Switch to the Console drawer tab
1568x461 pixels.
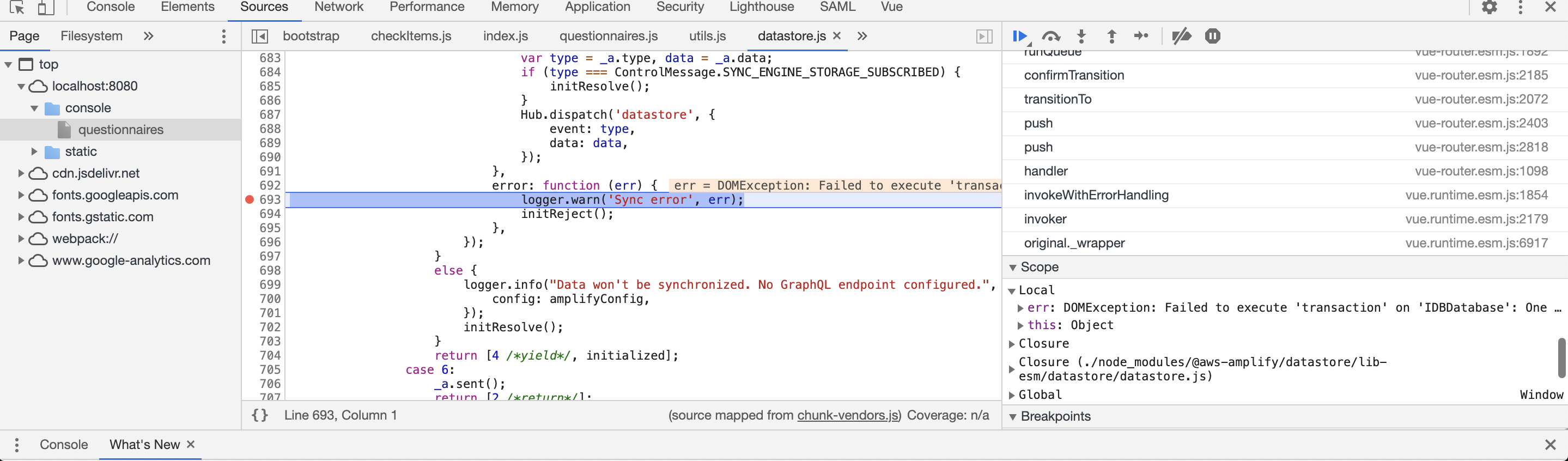[x=64, y=445]
